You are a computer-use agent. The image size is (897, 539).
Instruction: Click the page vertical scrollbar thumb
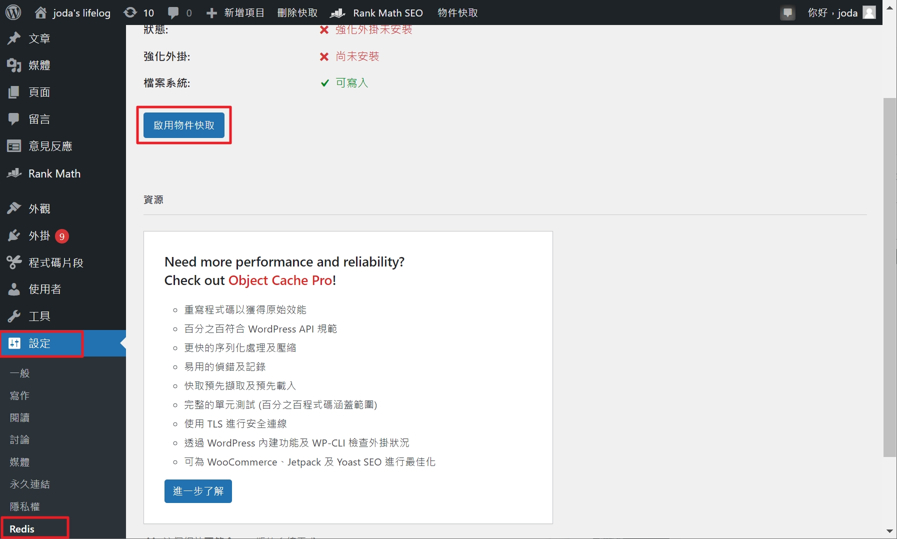point(890,277)
